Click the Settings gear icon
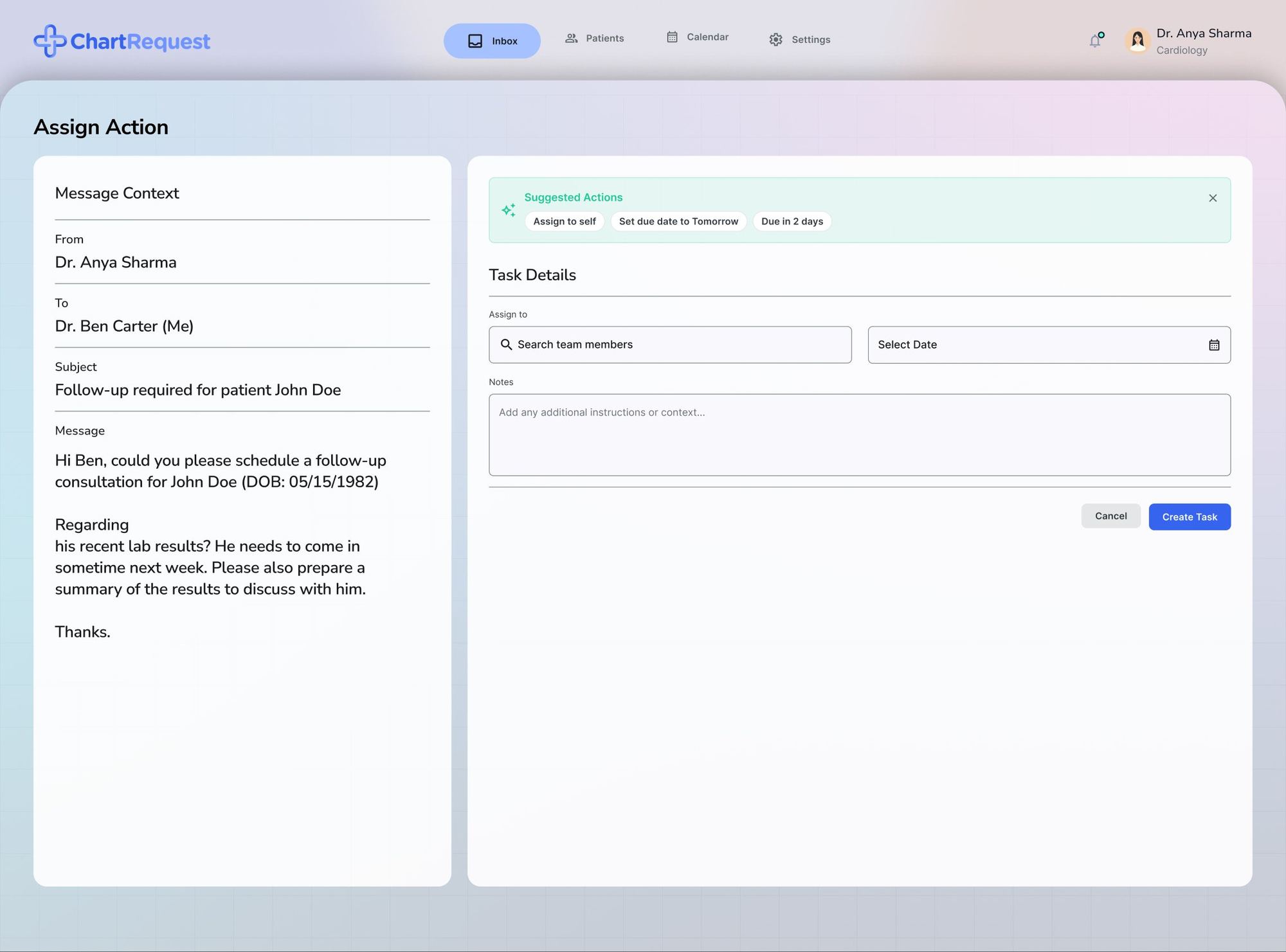The height and width of the screenshot is (952, 1286). [x=776, y=40]
